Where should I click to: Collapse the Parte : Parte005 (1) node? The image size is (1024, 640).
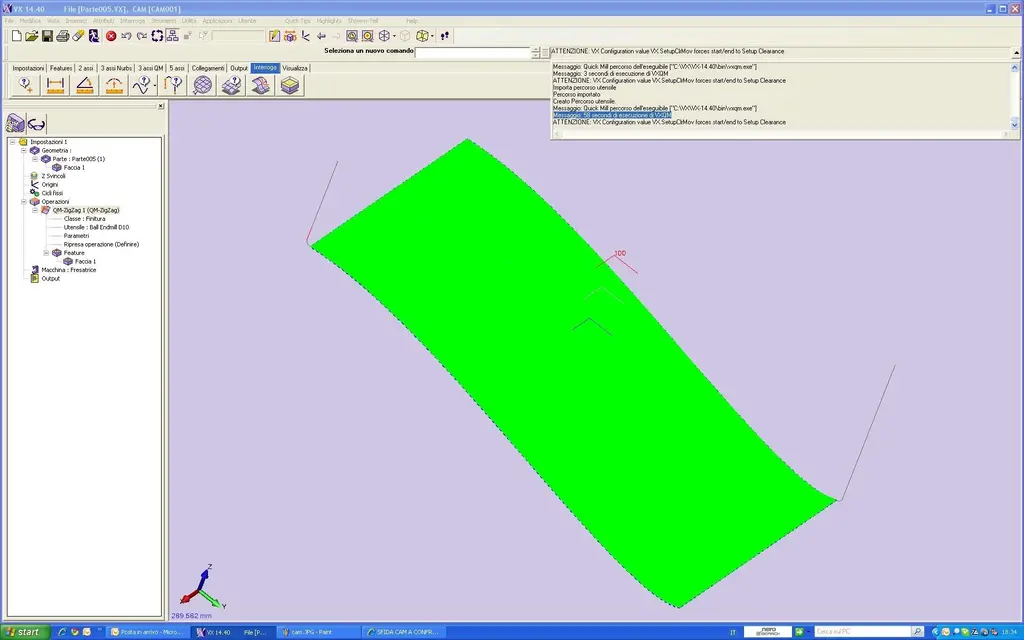(35, 159)
